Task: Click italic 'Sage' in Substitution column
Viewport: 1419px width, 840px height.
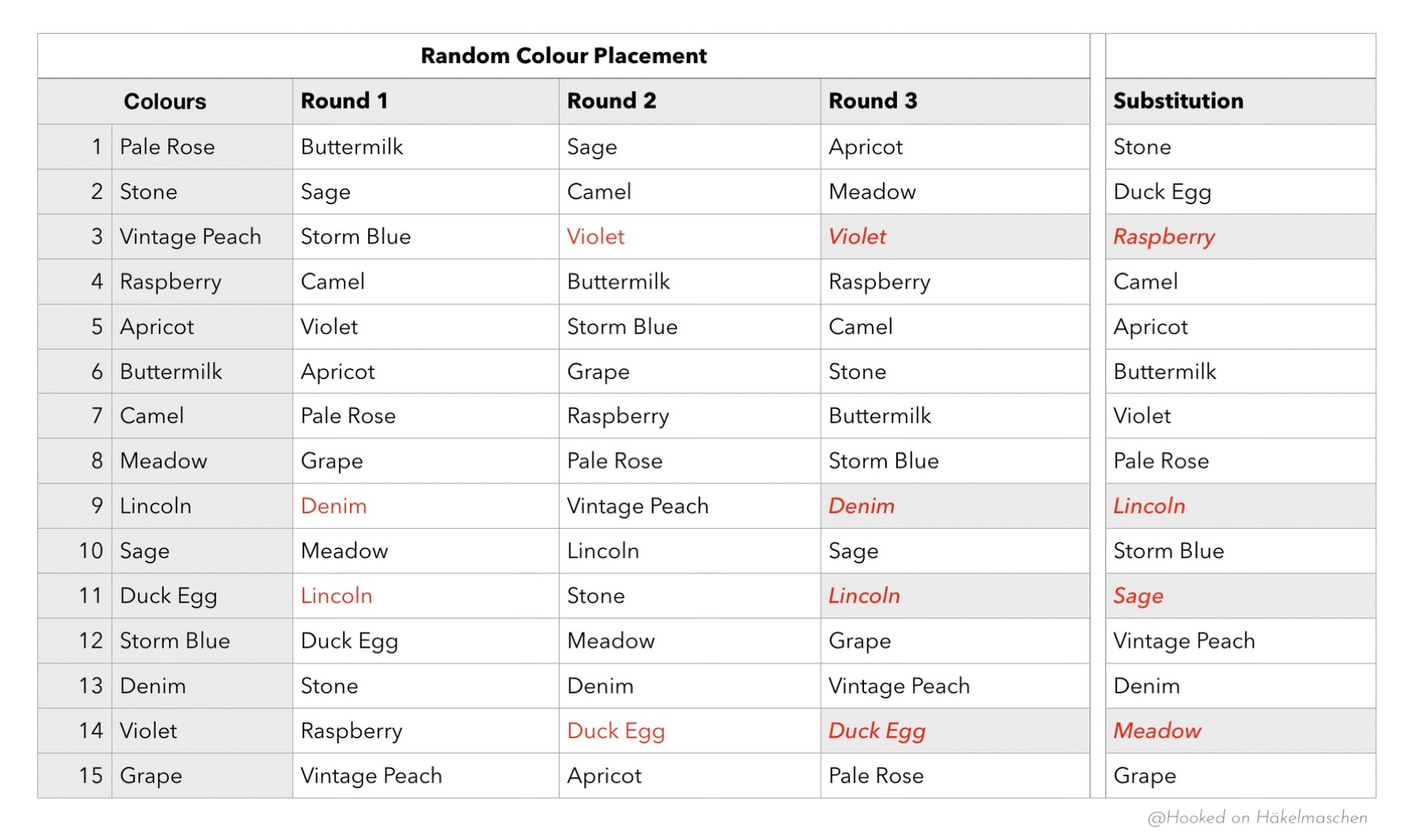Action: coord(1138,596)
